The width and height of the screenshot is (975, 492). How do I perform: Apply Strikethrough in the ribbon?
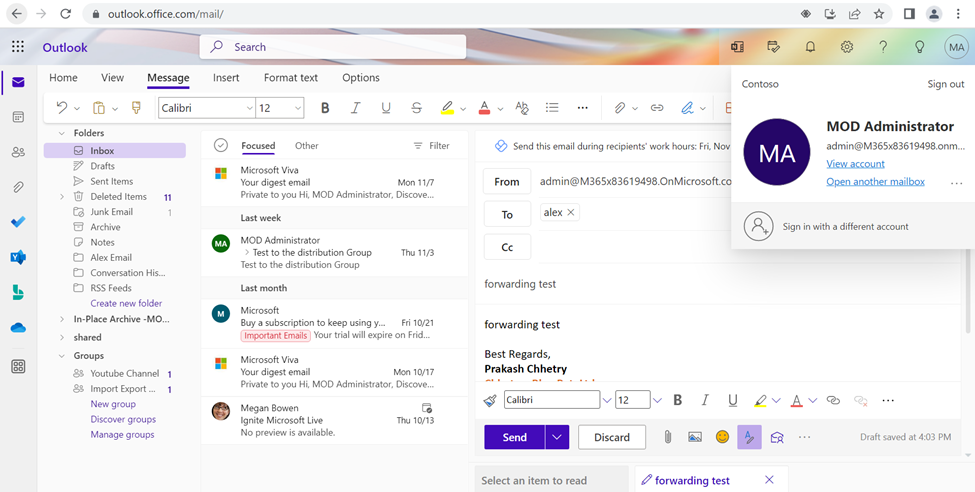click(x=417, y=108)
